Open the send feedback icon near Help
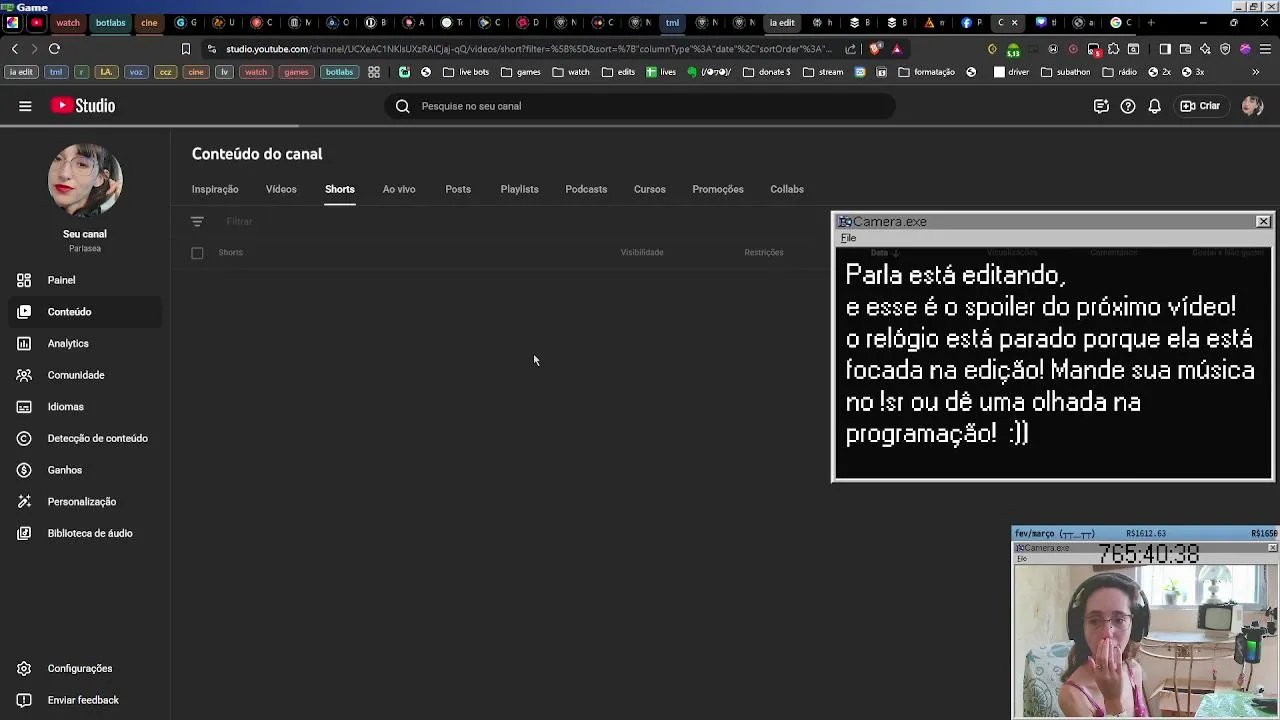 [x=1101, y=106]
